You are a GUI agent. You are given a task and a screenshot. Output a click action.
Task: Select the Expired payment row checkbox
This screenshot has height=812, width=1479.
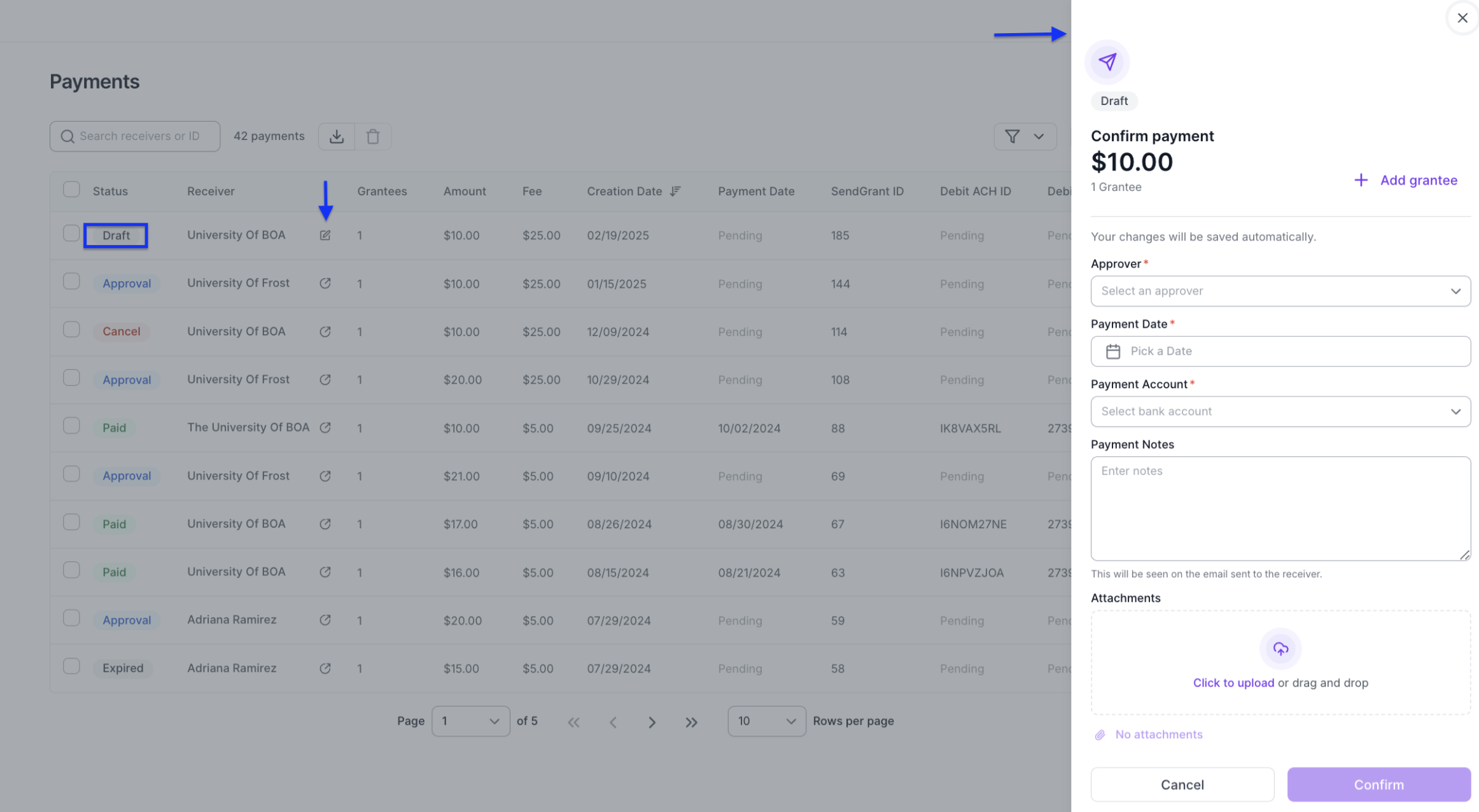point(71,666)
